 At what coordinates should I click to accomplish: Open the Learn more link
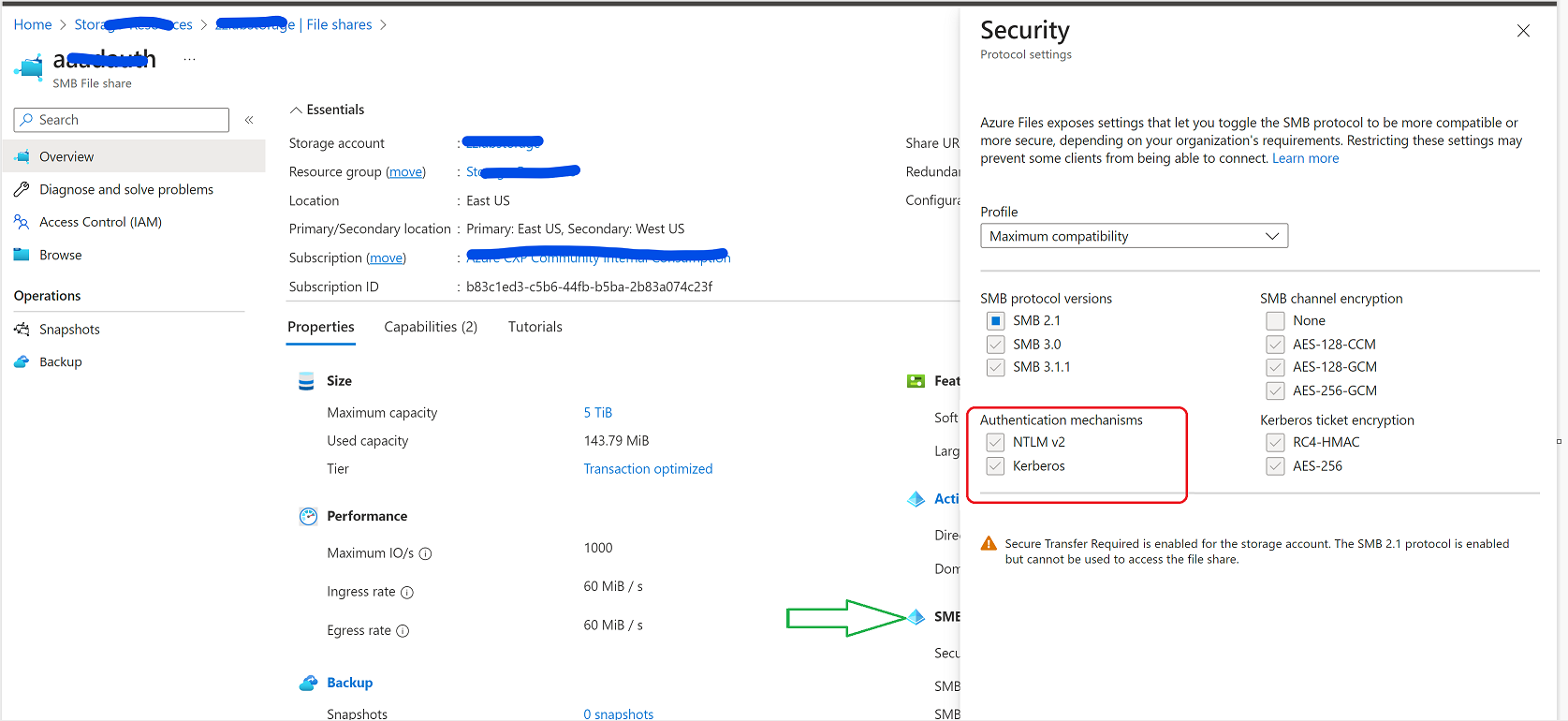[x=1305, y=158]
